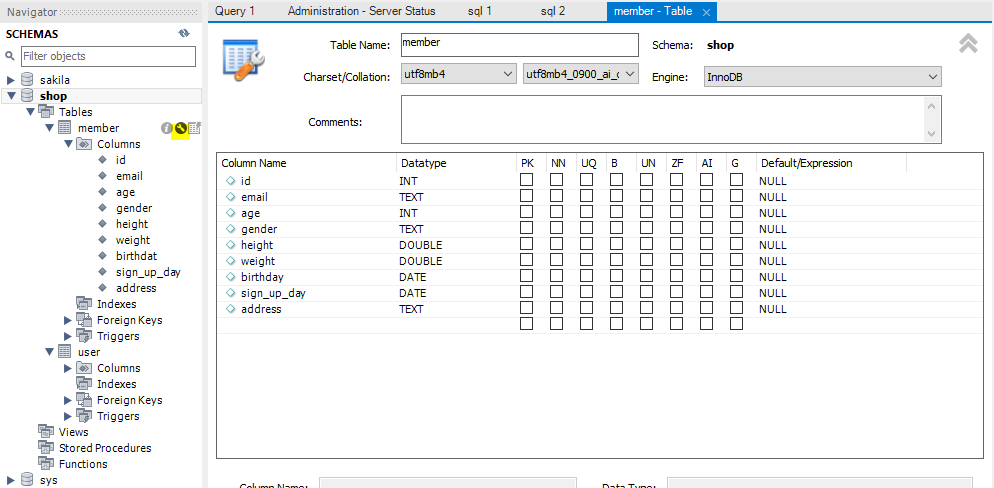Click the diamond icon of email row in editor
The width and height of the screenshot is (994, 488).
pyautogui.click(x=231, y=197)
